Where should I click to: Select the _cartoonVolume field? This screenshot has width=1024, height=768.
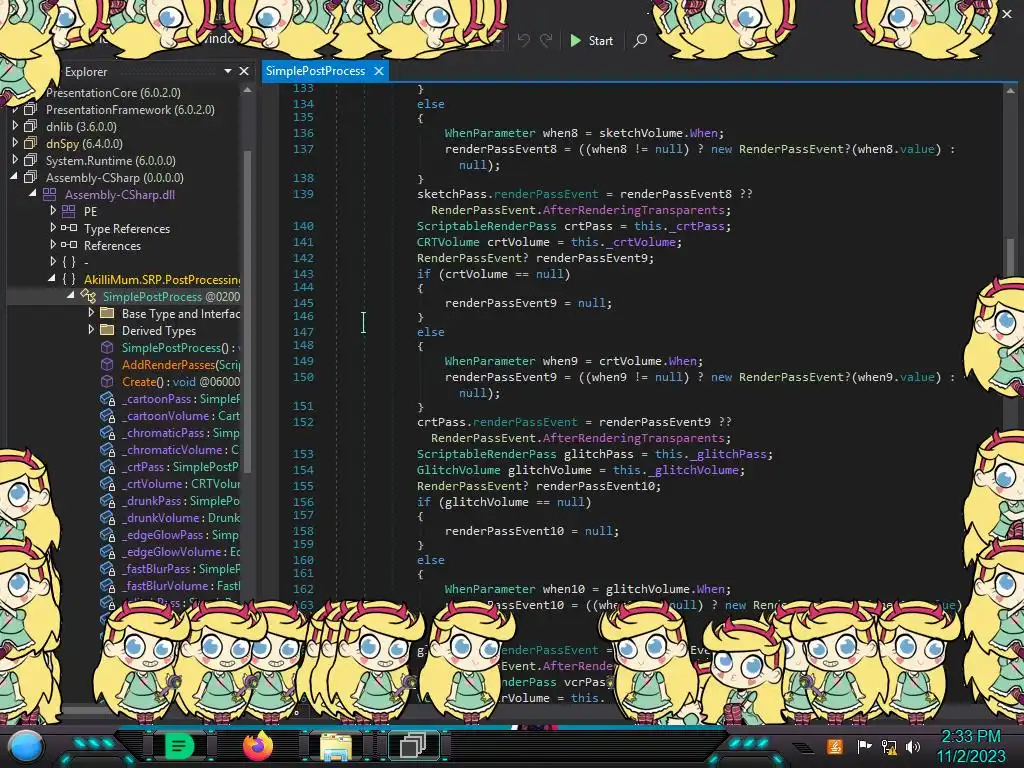click(181, 415)
